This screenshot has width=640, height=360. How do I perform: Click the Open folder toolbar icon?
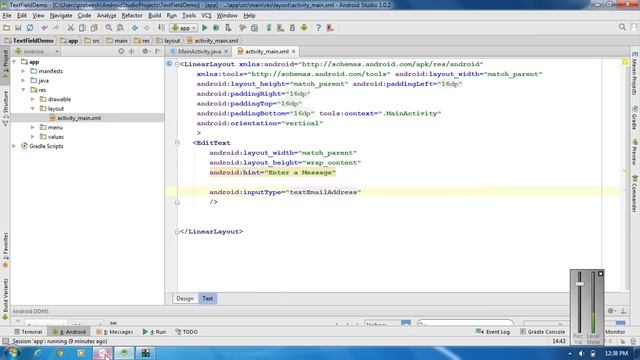coord(7,28)
